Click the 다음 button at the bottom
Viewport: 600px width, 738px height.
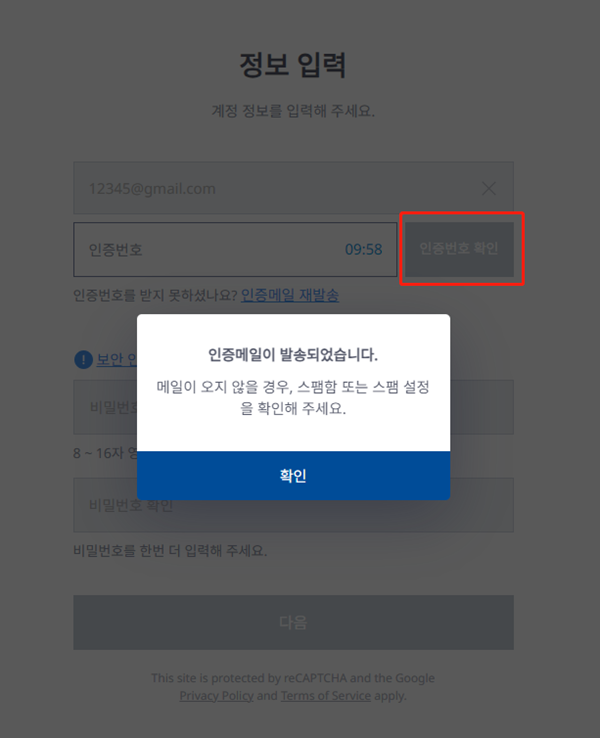tap(293, 622)
